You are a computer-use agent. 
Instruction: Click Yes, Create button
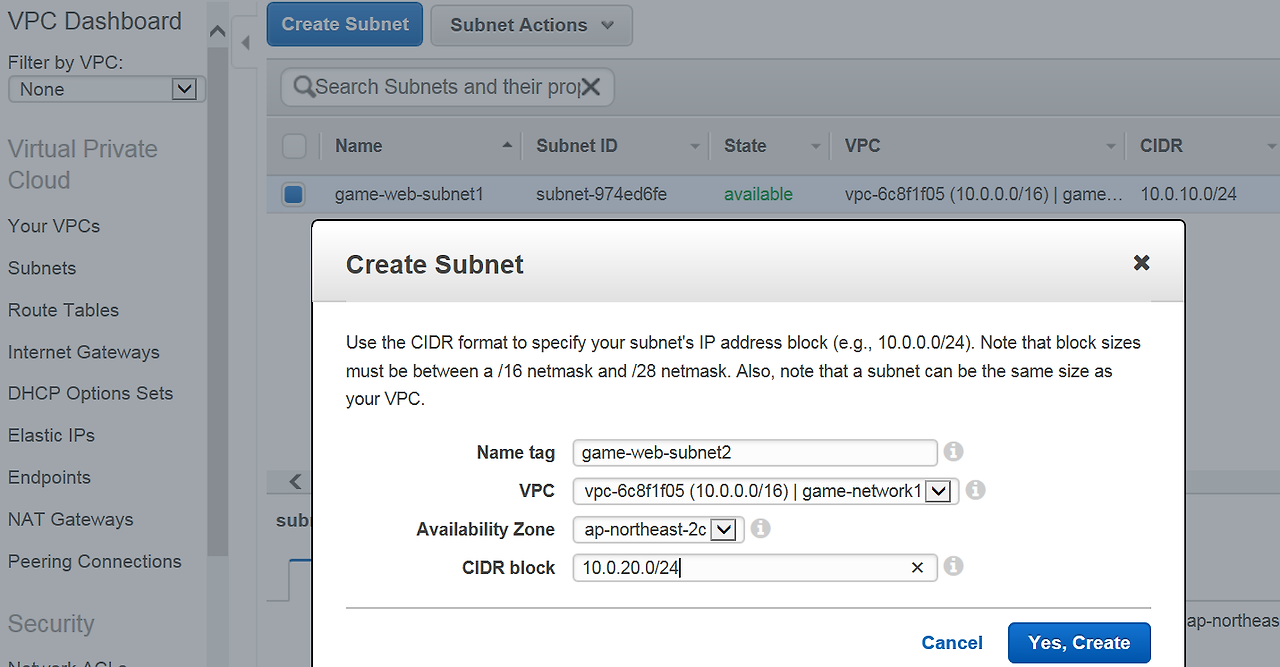coord(1079,643)
